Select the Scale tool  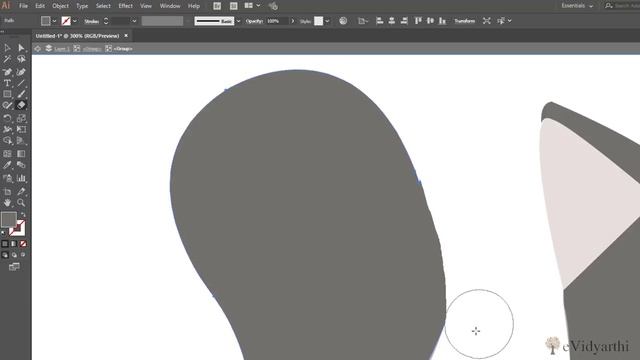point(21,118)
